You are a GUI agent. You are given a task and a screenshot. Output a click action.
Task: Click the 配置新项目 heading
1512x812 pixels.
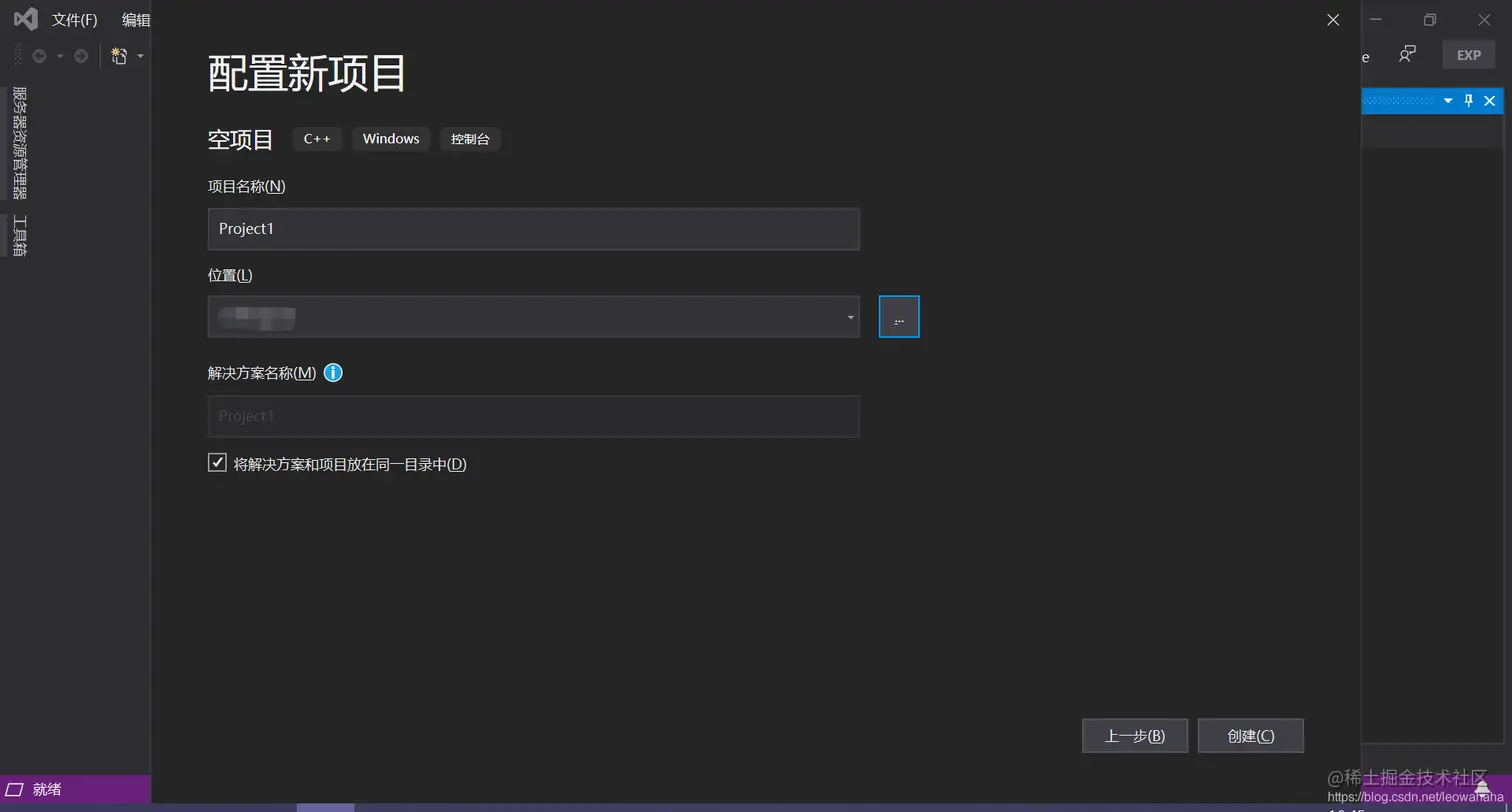coord(307,74)
